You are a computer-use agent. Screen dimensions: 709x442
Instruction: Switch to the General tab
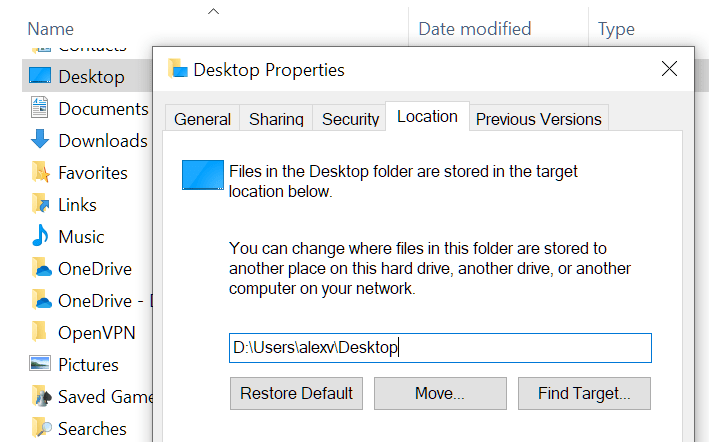(202, 119)
